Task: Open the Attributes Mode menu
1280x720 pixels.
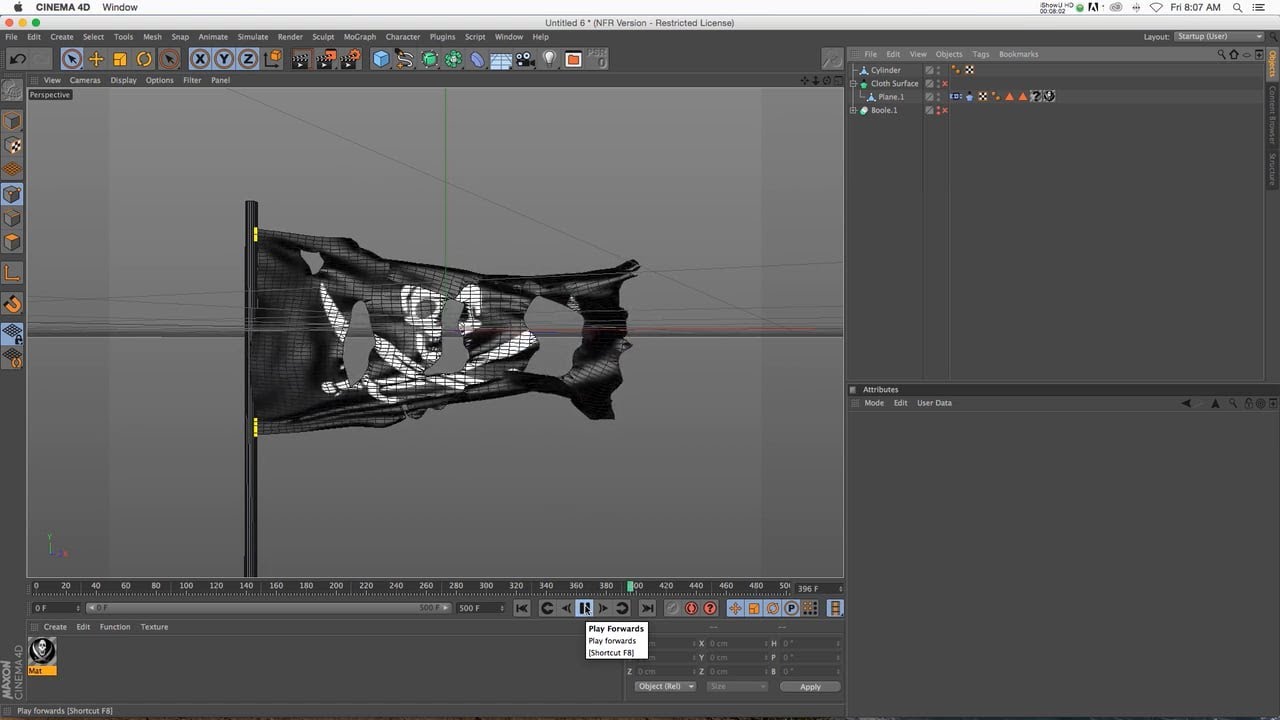Action: 874,403
